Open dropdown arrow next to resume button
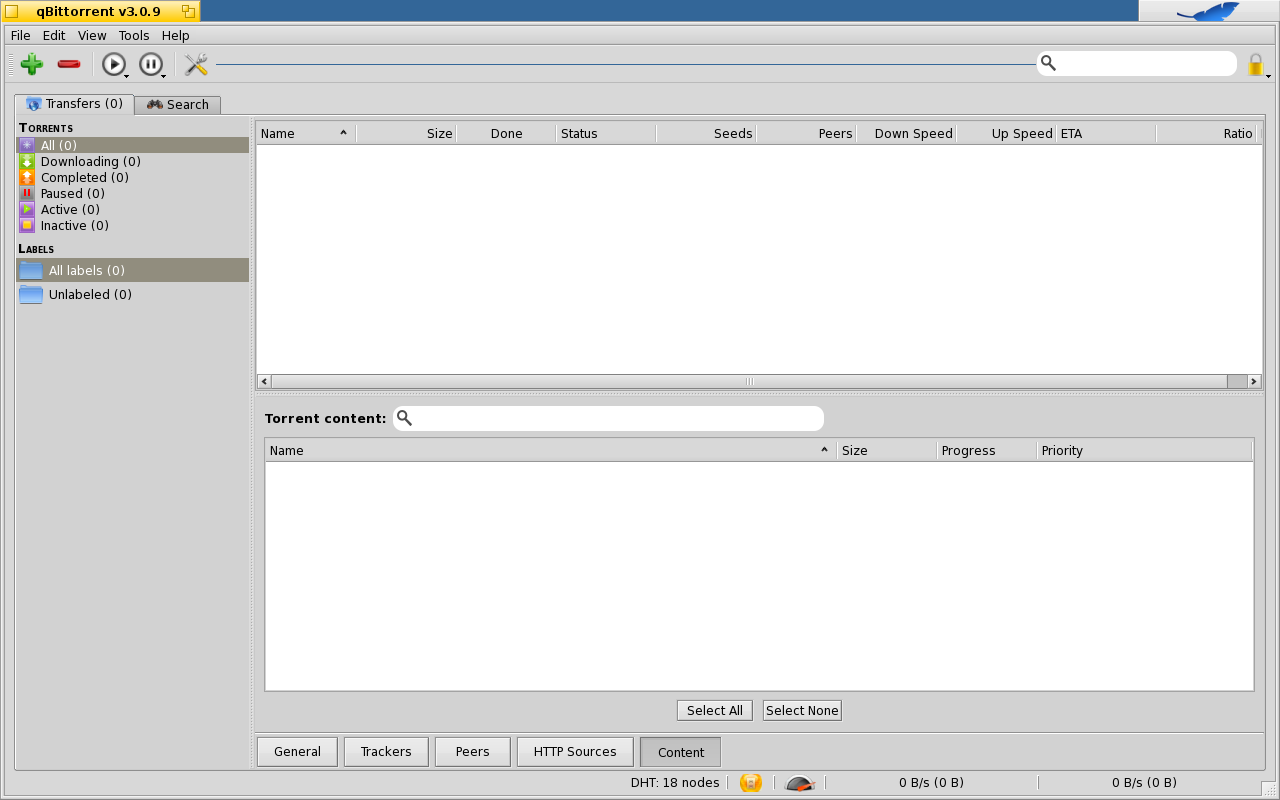1280x800 pixels. (x=127, y=76)
